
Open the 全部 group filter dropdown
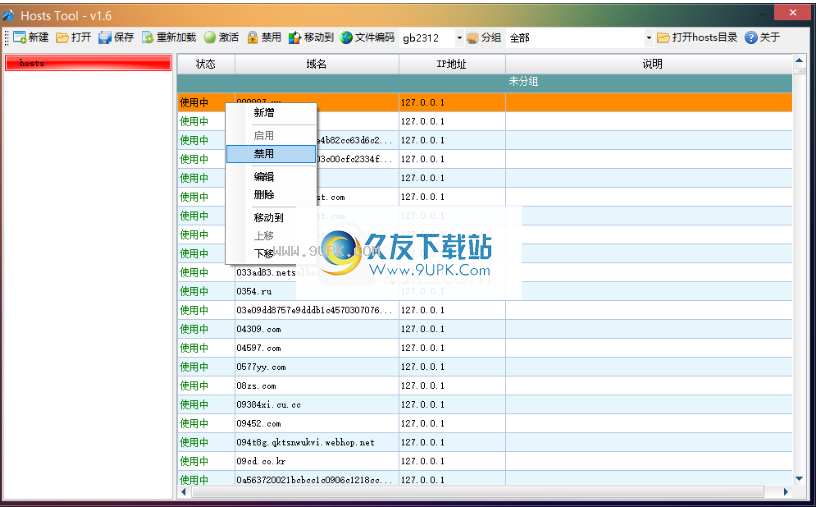click(649, 38)
